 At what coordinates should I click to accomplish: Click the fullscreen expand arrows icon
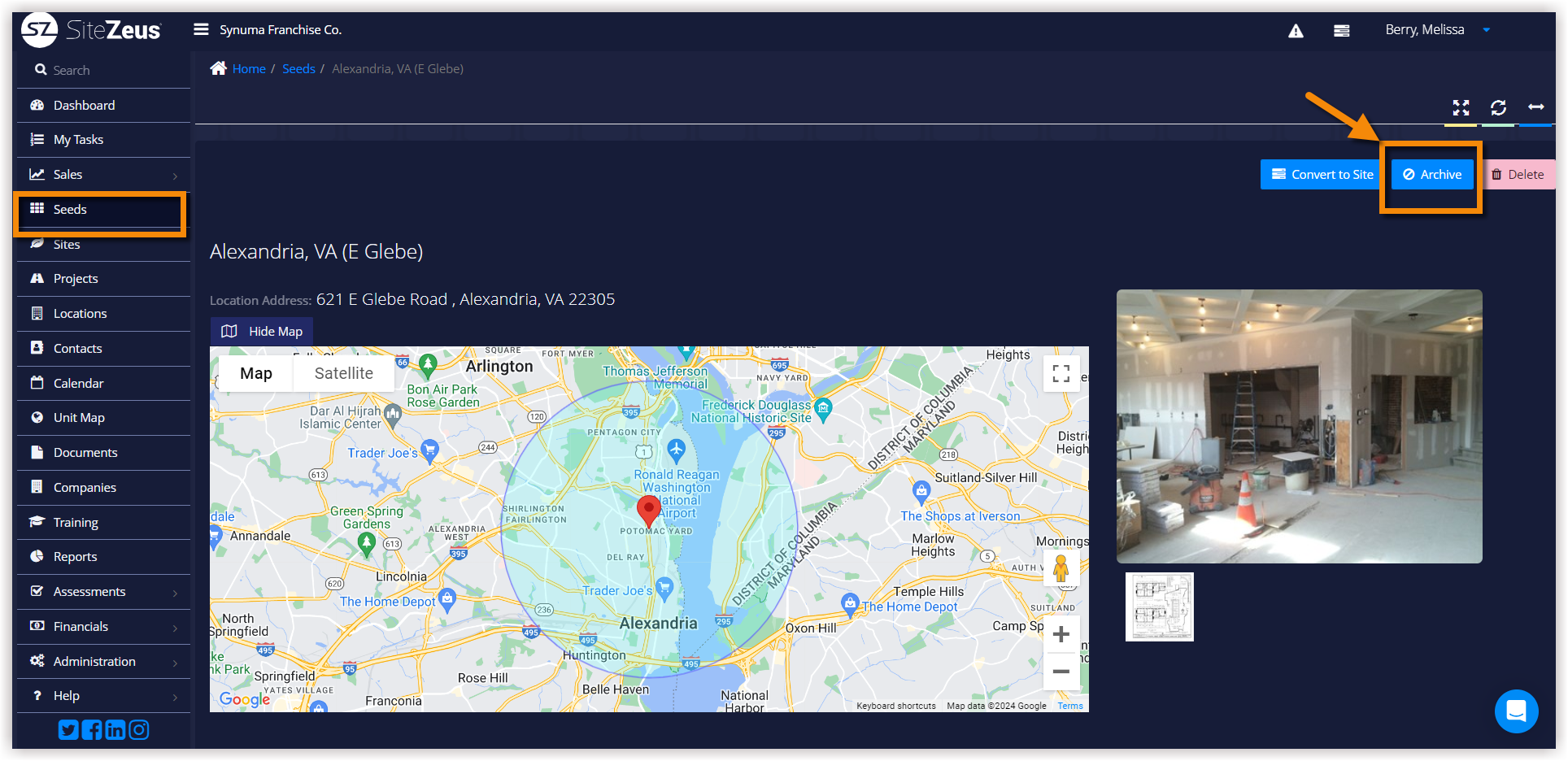click(x=1461, y=107)
